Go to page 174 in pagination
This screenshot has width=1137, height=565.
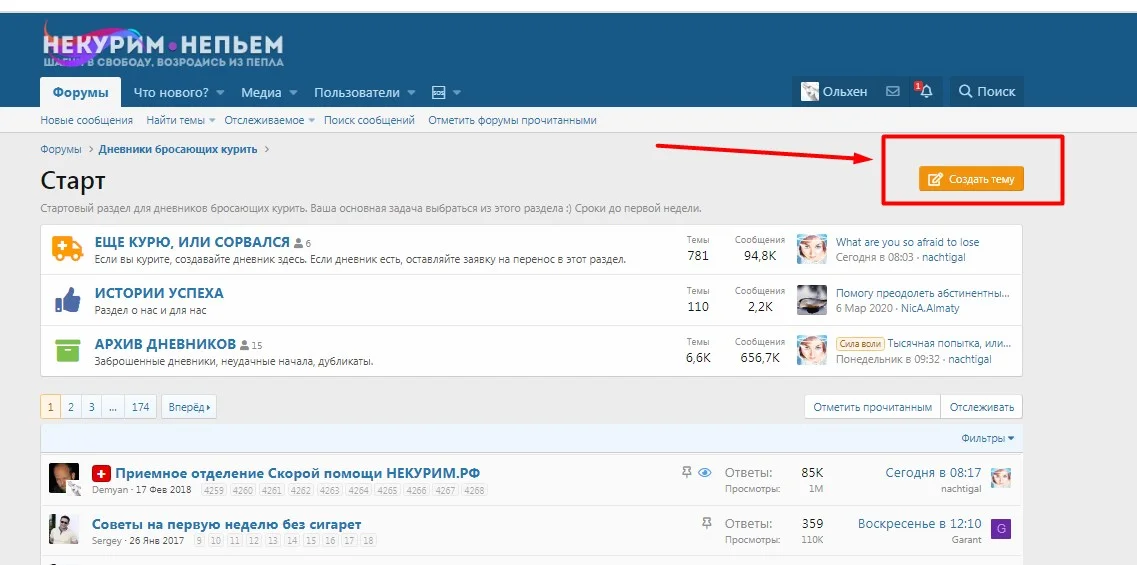point(140,407)
